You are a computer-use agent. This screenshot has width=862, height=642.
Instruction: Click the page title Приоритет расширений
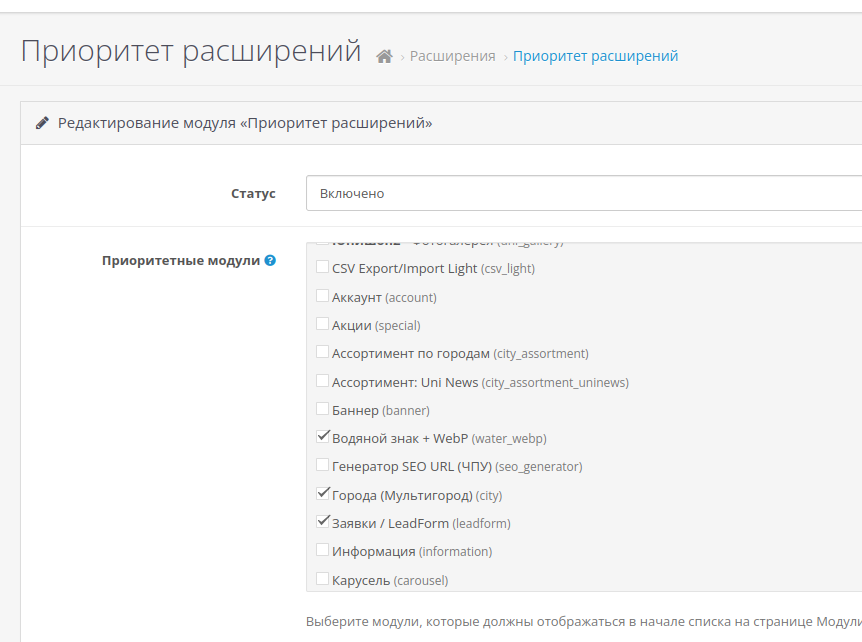click(x=191, y=52)
